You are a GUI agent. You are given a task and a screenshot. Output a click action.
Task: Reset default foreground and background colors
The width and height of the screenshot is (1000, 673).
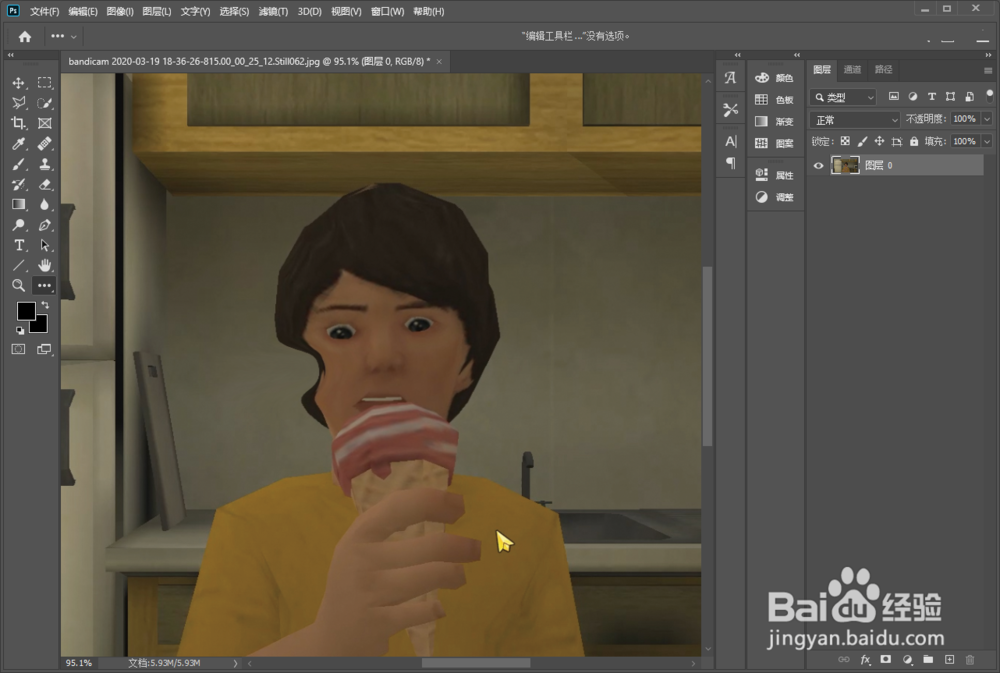click(x=20, y=330)
